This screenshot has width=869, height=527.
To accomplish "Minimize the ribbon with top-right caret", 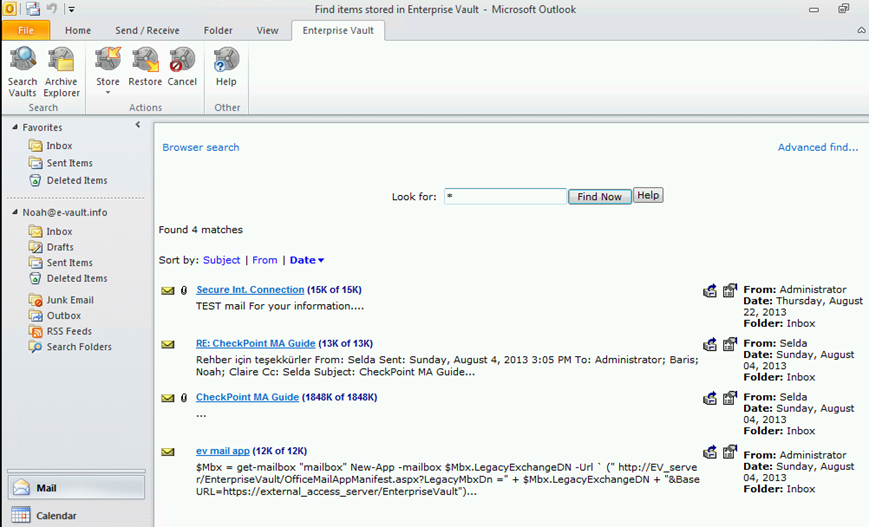I will 862,30.
